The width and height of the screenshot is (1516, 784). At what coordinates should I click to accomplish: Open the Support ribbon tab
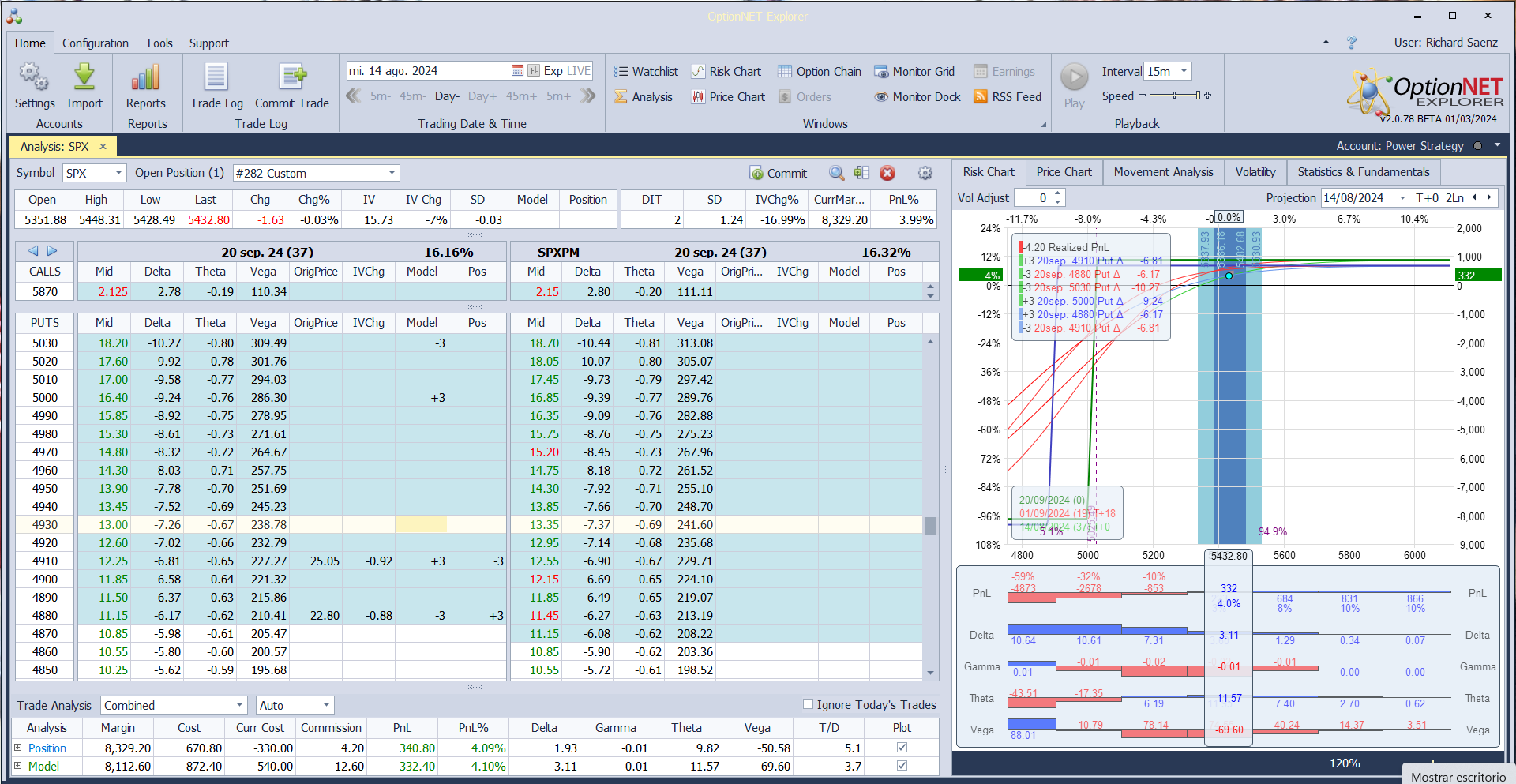208,43
